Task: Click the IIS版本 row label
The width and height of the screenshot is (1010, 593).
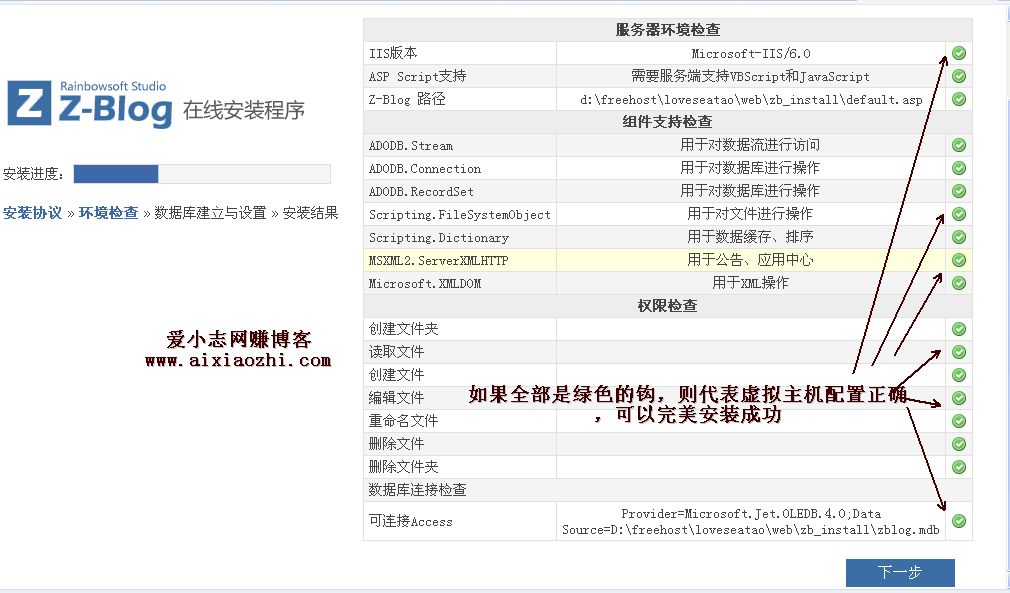Action: point(393,53)
